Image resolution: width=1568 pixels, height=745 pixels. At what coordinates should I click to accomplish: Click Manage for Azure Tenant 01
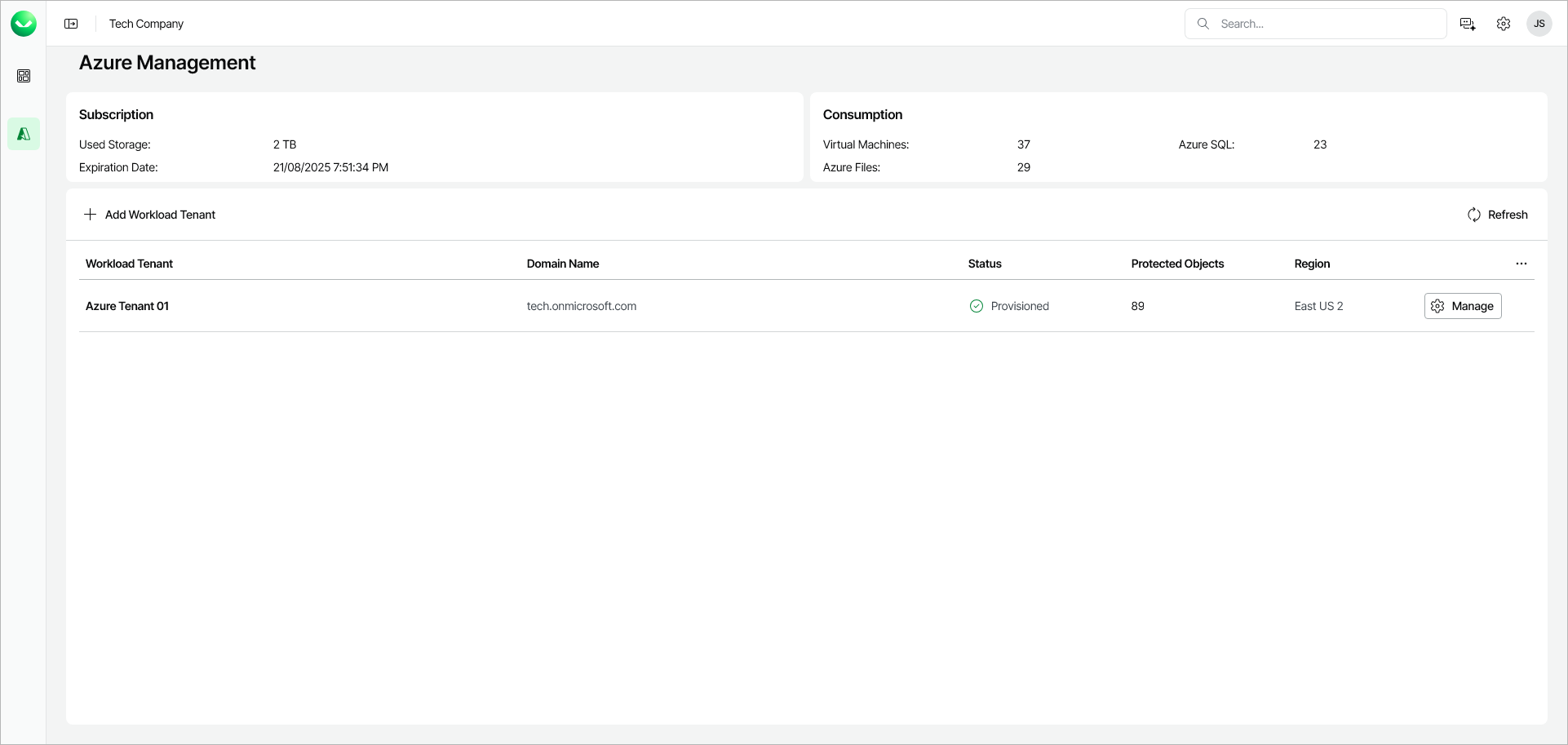point(1463,306)
